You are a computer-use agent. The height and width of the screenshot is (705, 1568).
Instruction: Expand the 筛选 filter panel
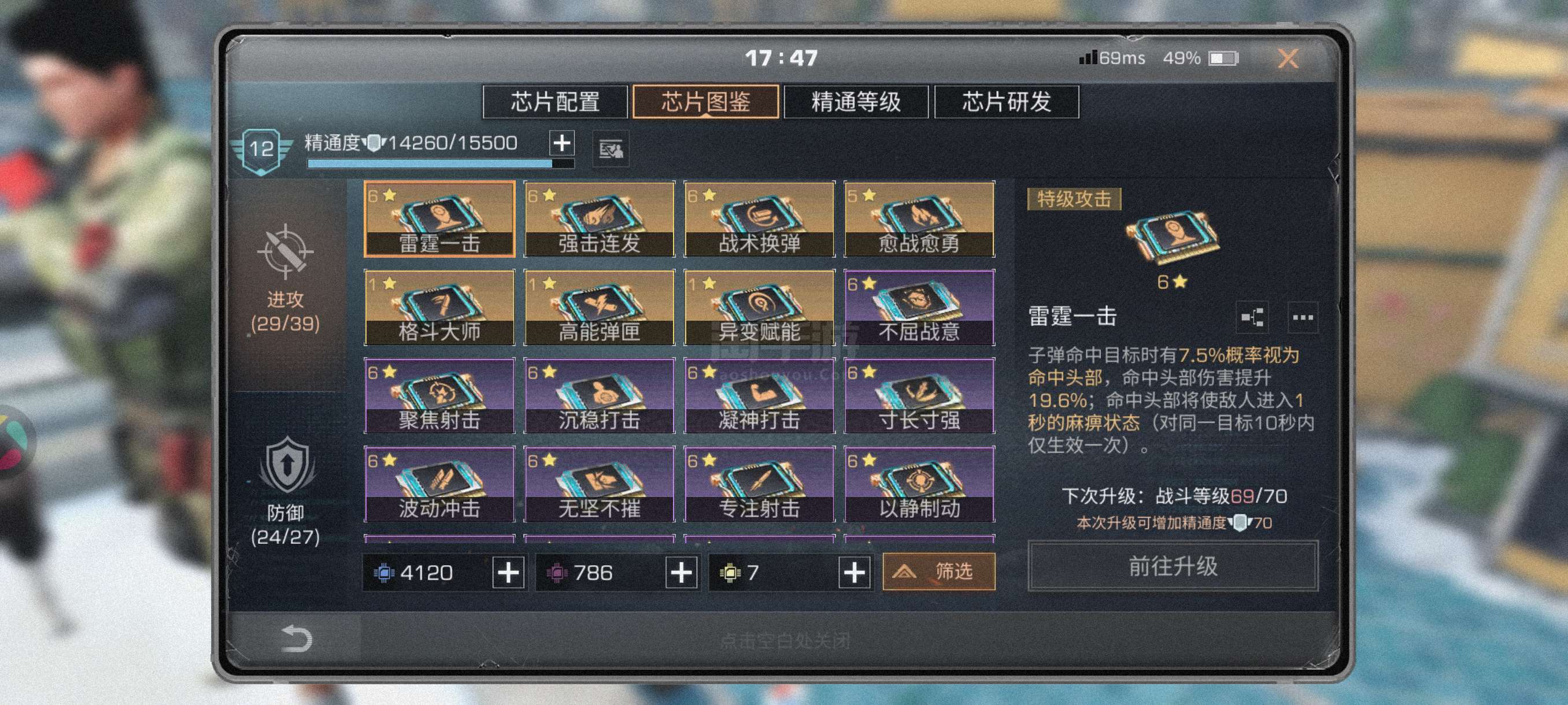939,571
